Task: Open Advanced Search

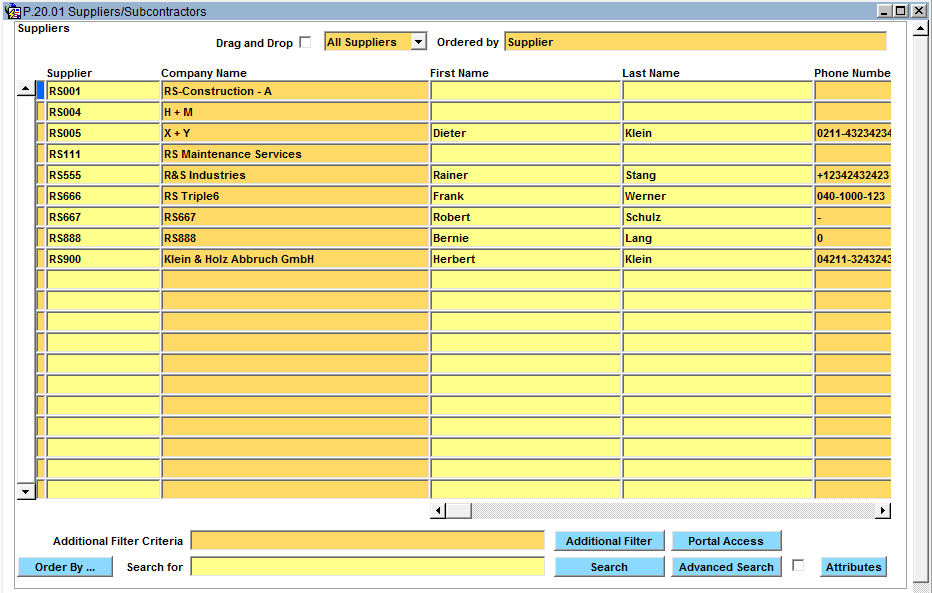Action: pyautogui.click(x=726, y=567)
